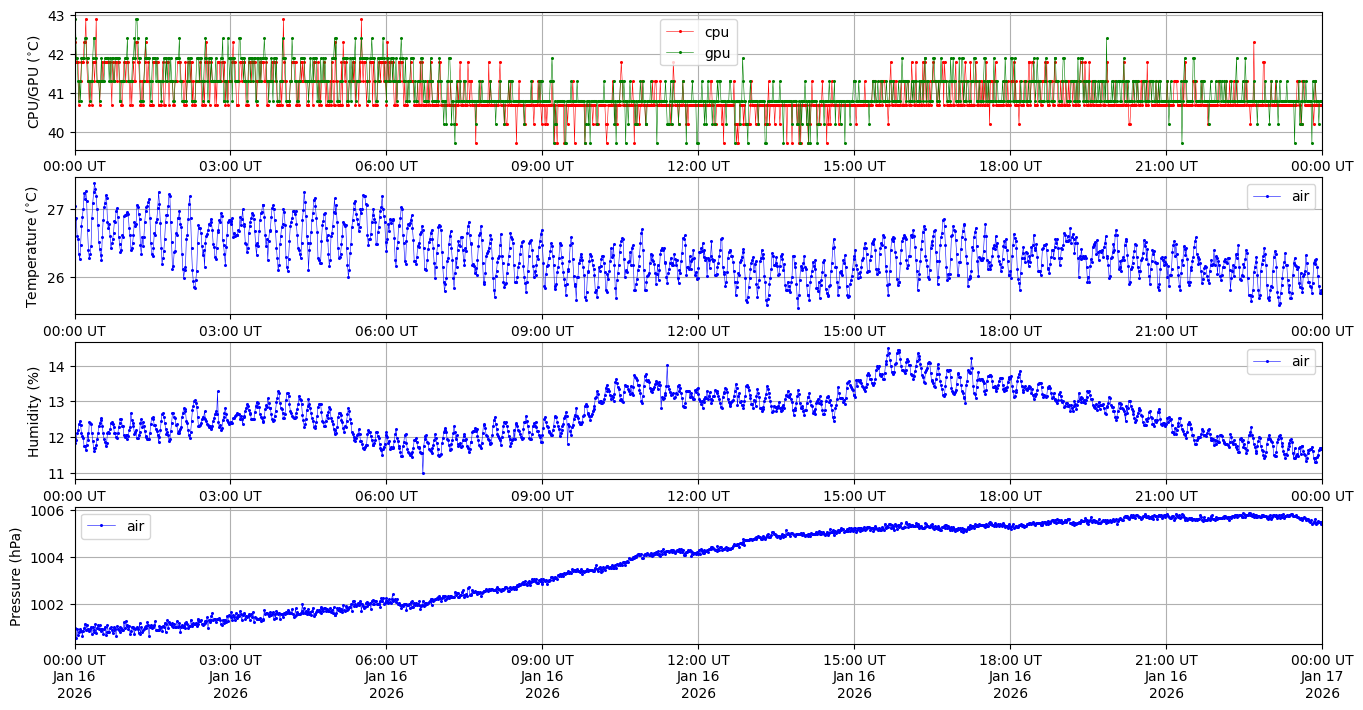The height and width of the screenshot is (710, 1363).
Task: Click the 14 tick on the Humidity y-axis
Action: click(x=56, y=367)
